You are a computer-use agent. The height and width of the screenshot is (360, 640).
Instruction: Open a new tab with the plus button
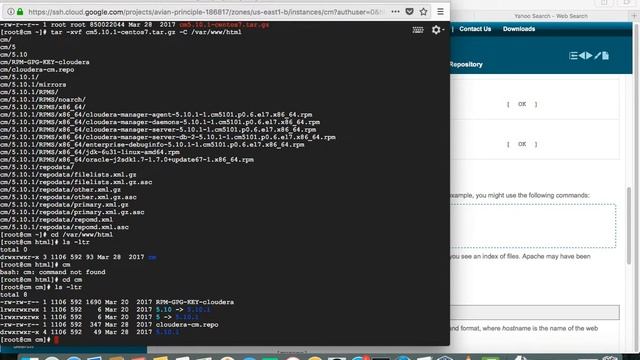635,16
